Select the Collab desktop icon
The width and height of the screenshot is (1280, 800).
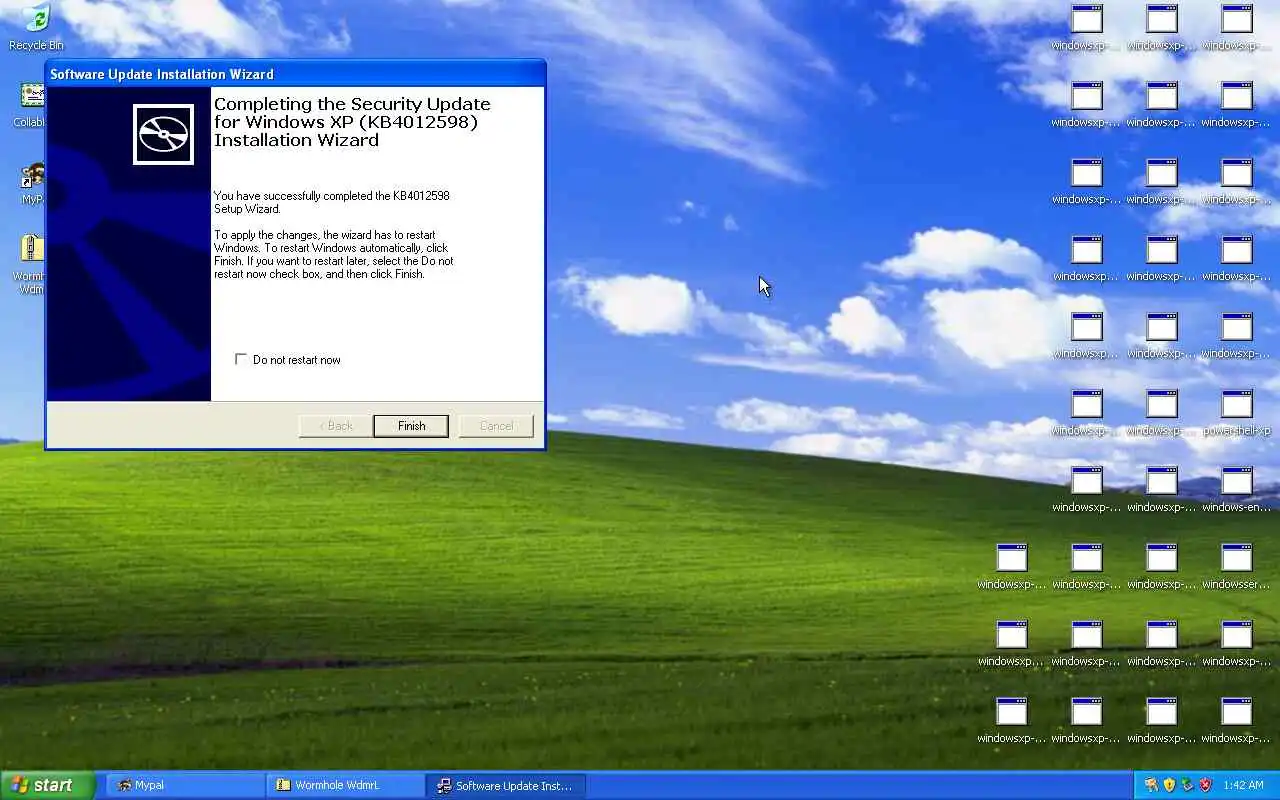[32, 104]
